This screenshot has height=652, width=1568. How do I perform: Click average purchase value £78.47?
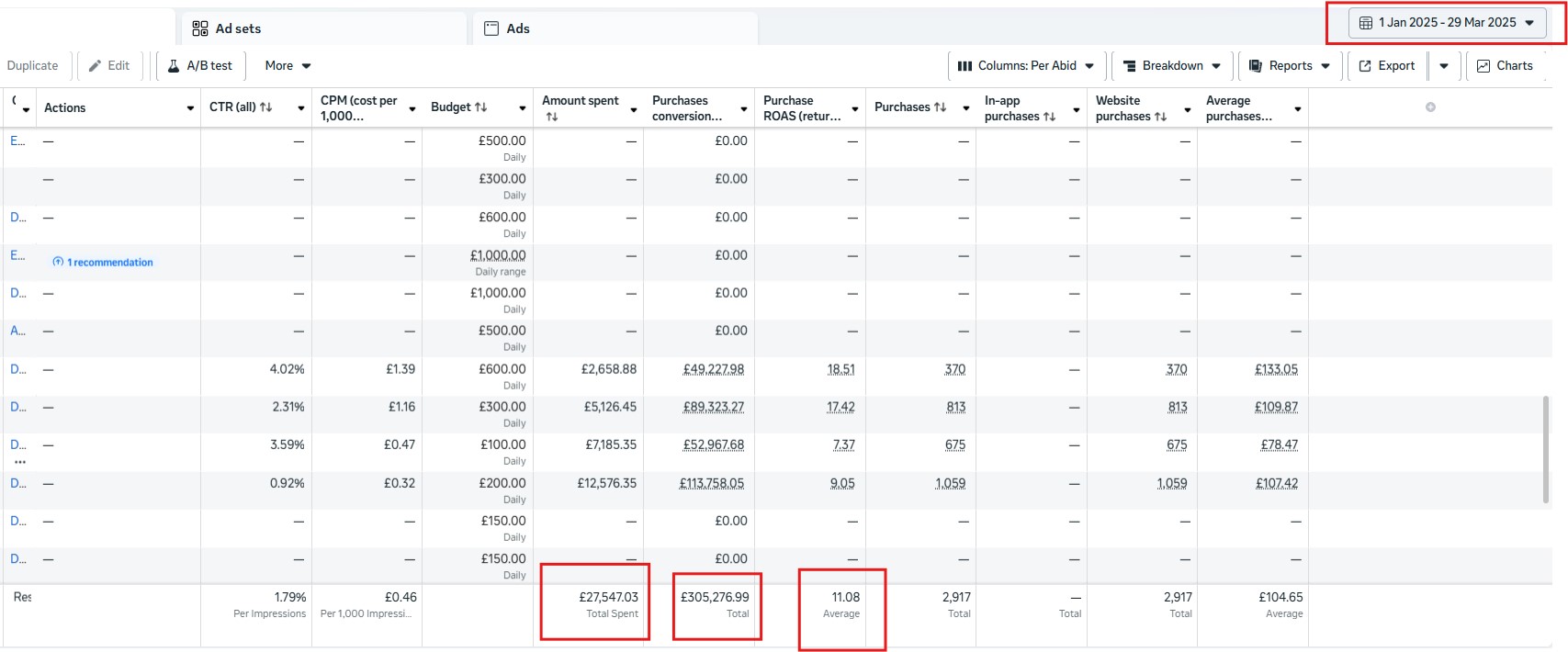1280,444
